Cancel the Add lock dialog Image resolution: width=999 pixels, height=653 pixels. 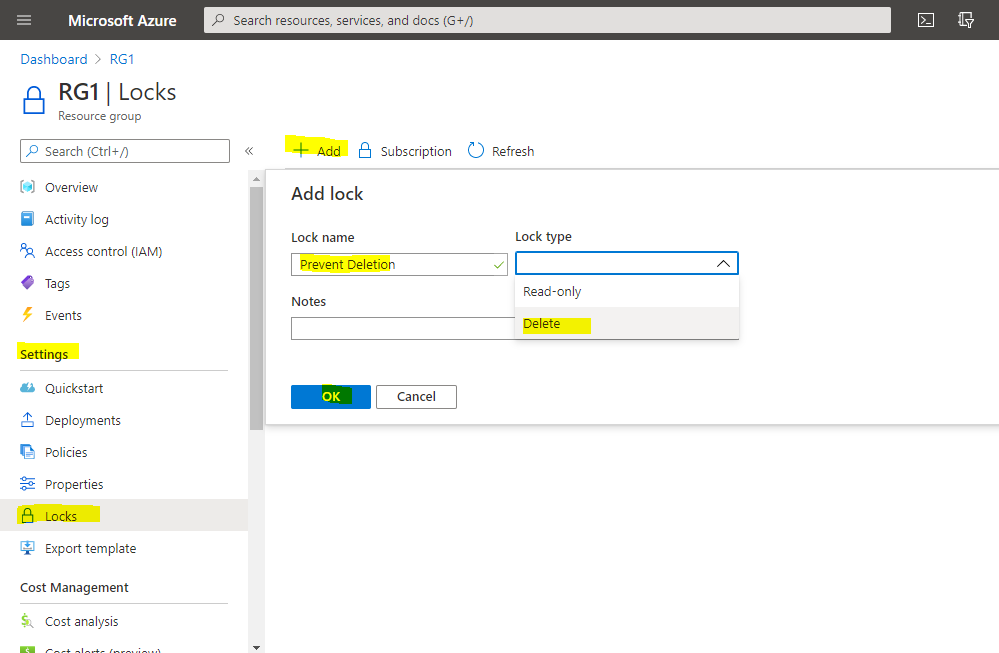(416, 396)
